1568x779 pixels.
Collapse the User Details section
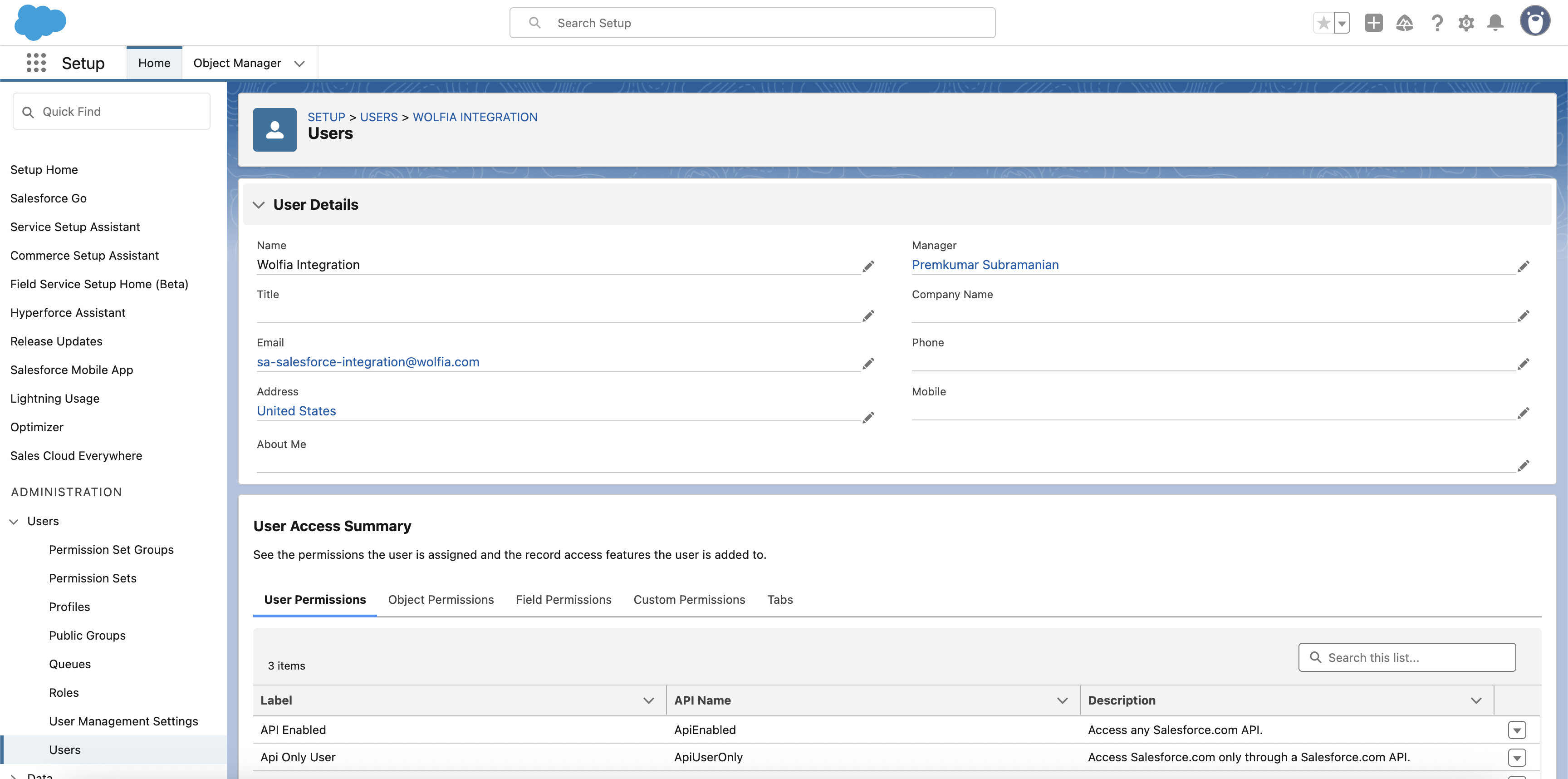259,205
